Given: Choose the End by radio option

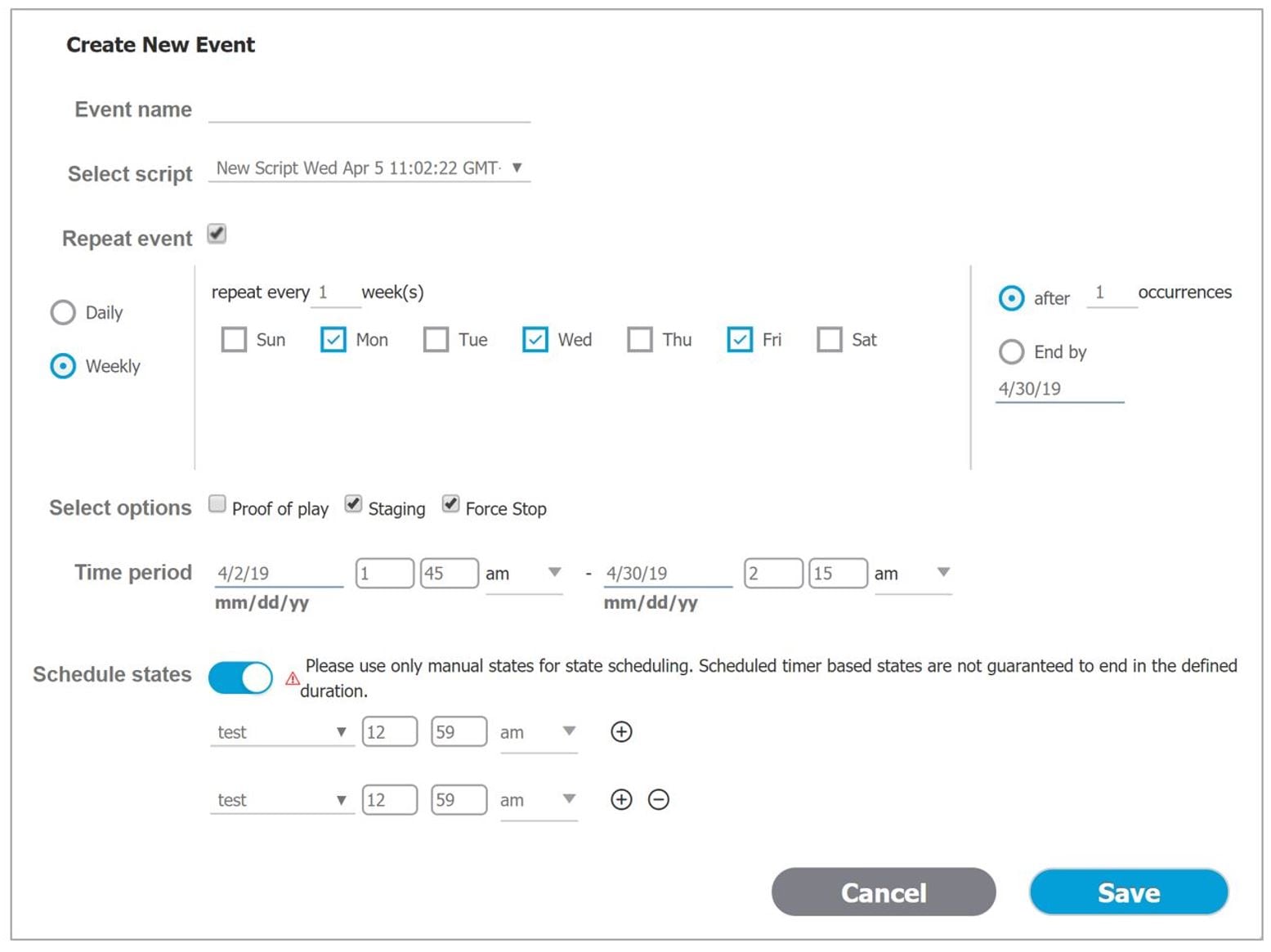Looking at the screenshot, I should pyautogui.click(x=1011, y=351).
